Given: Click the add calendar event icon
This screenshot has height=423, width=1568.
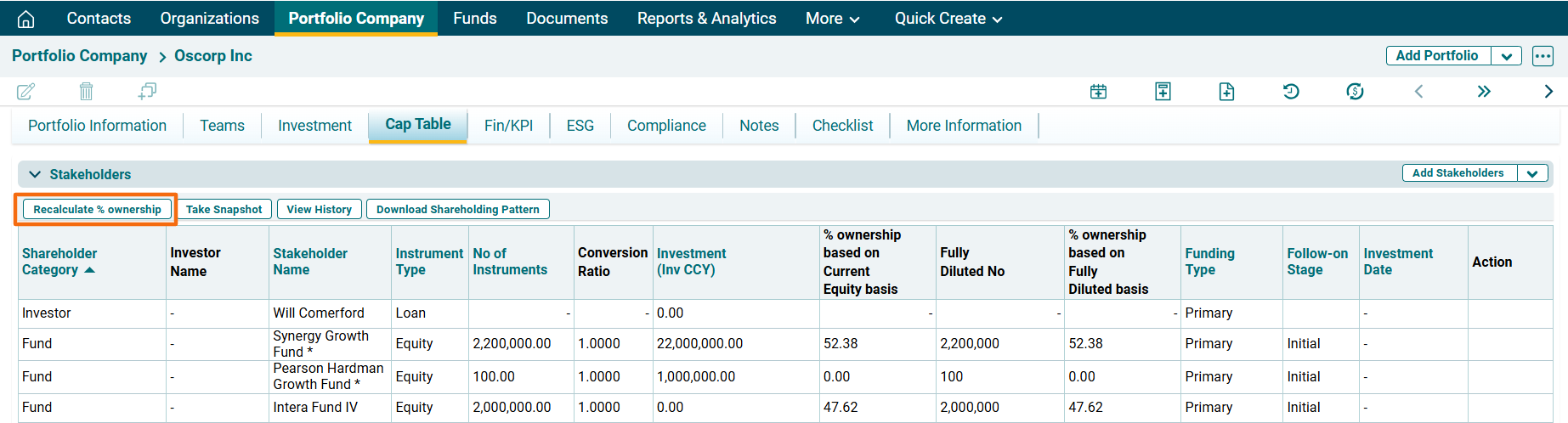Looking at the screenshot, I should pos(1098,91).
